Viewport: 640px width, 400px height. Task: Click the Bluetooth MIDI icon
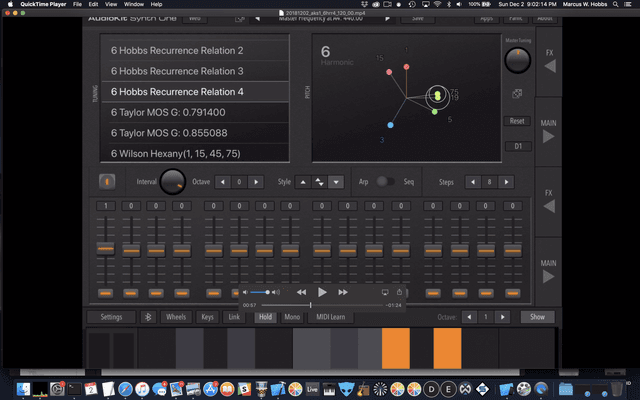pyautogui.click(x=149, y=317)
